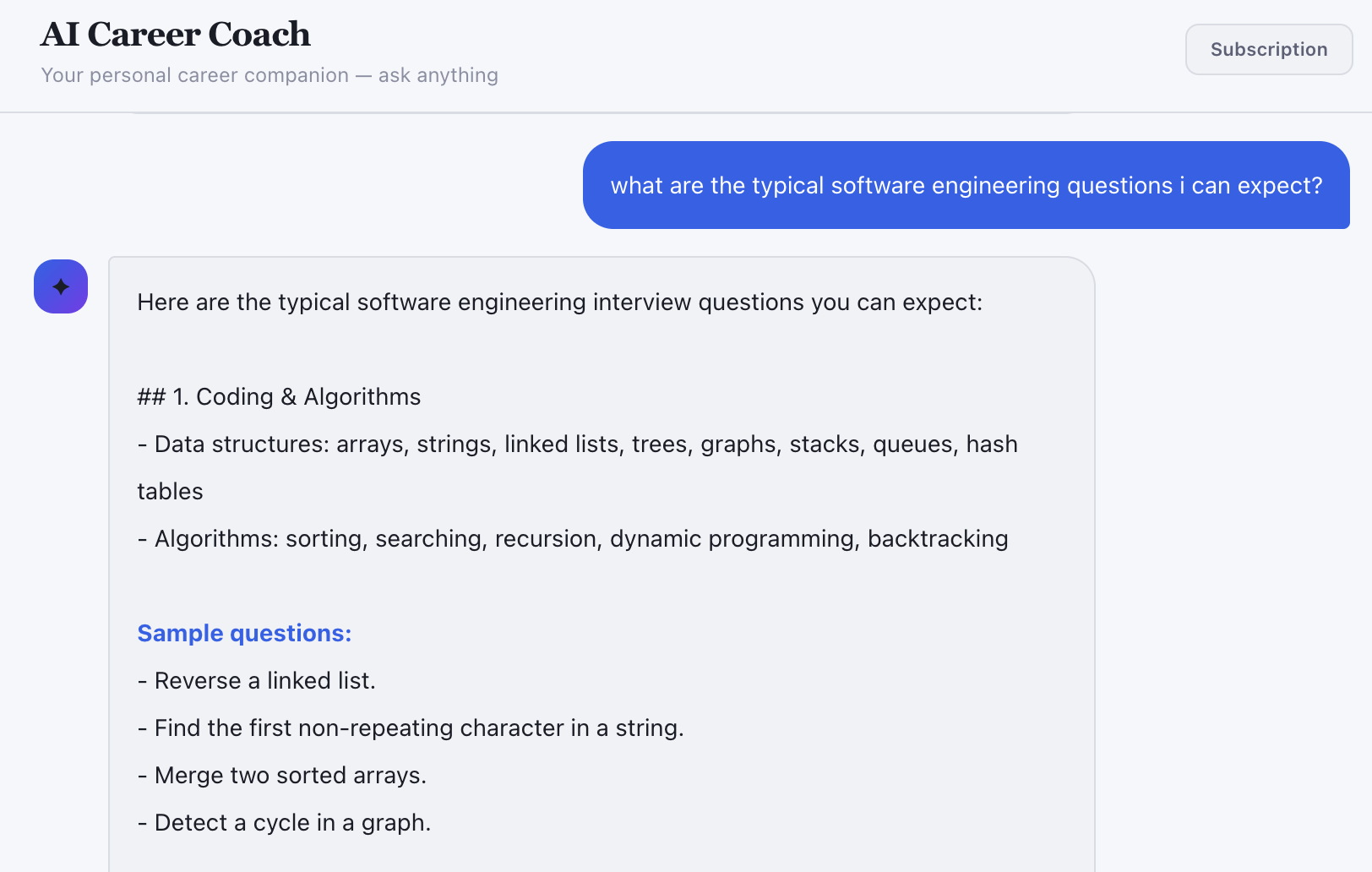Click the blue Sample questions heading
The width and height of the screenshot is (1372, 872).
(x=244, y=633)
